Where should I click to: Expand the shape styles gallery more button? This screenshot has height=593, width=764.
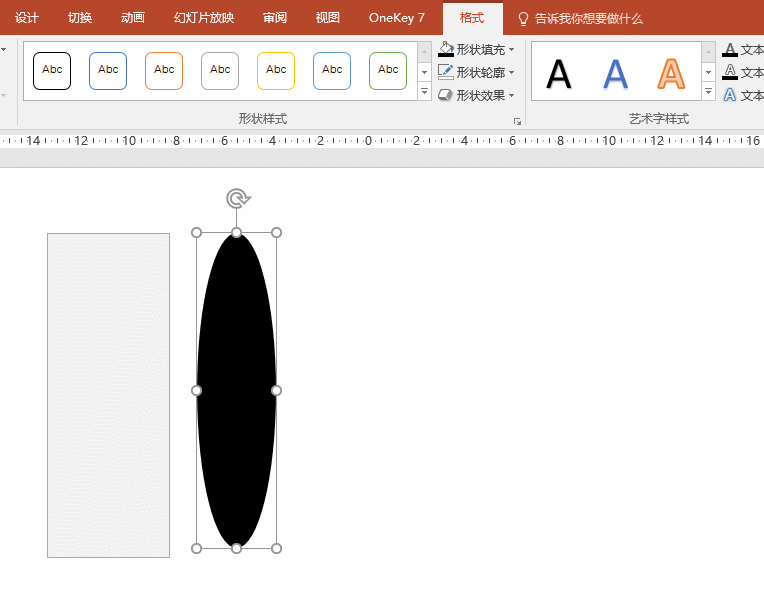tap(425, 92)
